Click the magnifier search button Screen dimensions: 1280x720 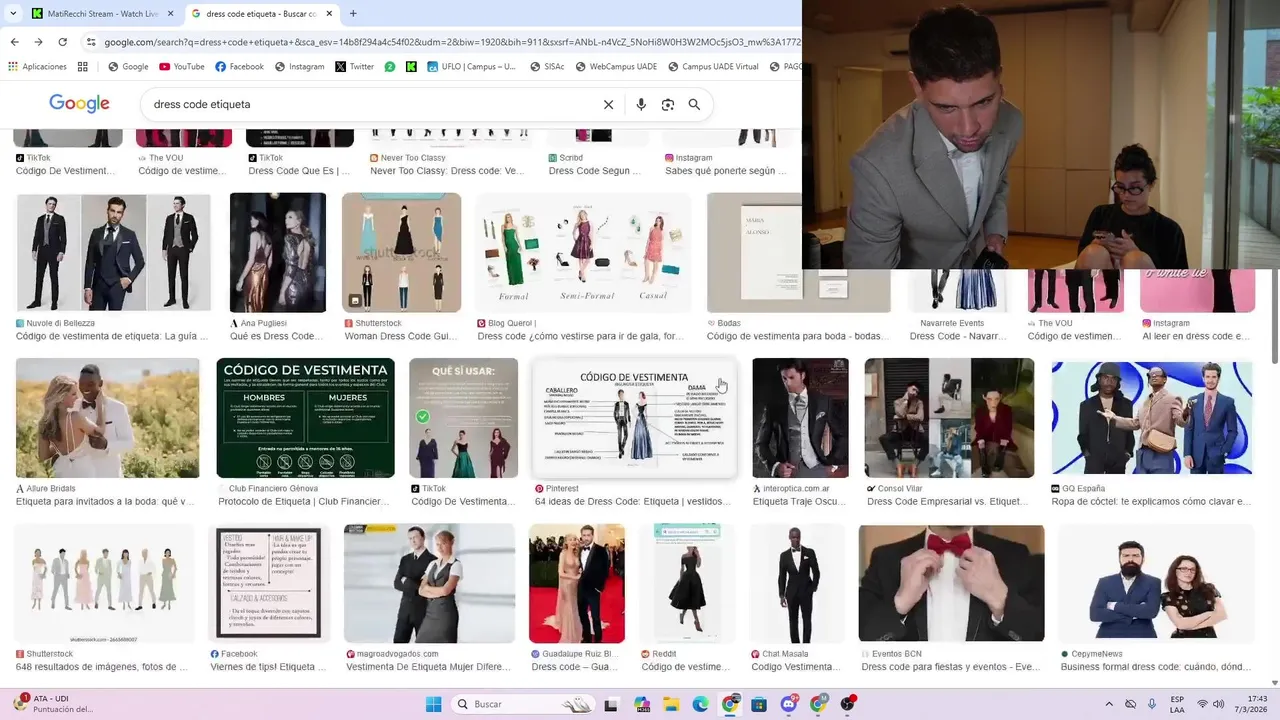(694, 105)
